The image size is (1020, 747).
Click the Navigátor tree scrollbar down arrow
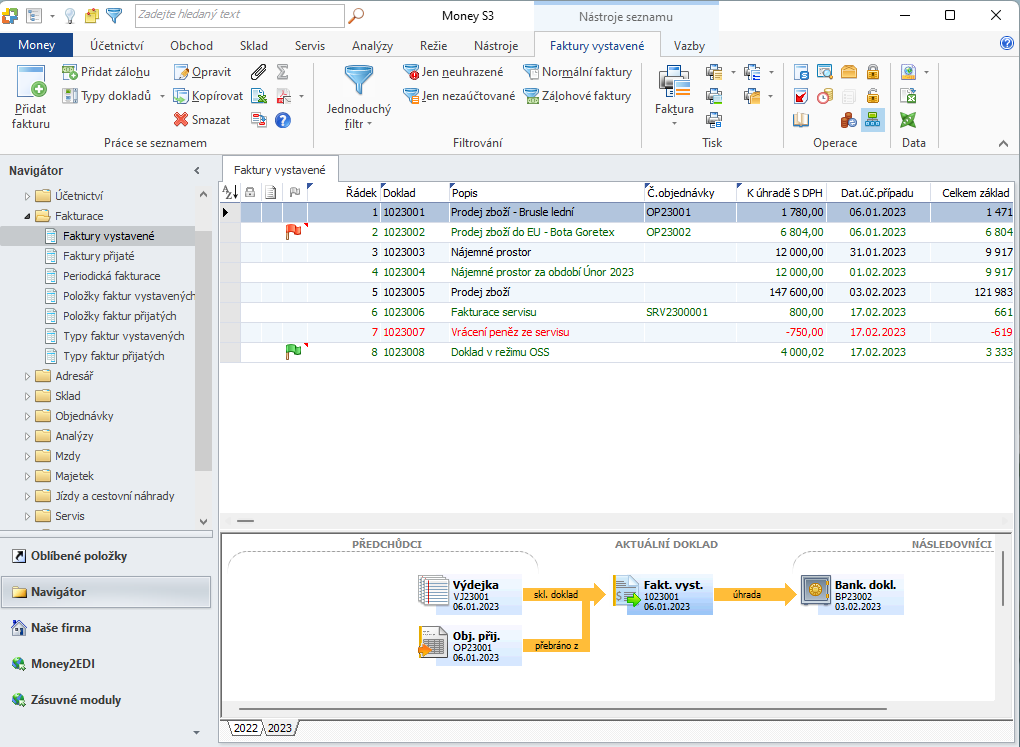[204, 522]
